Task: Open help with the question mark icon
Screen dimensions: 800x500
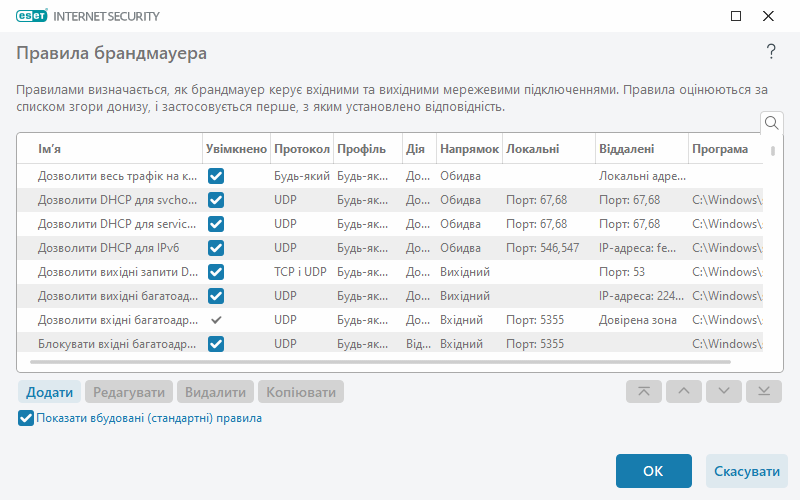Action: [x=771, y=52]
